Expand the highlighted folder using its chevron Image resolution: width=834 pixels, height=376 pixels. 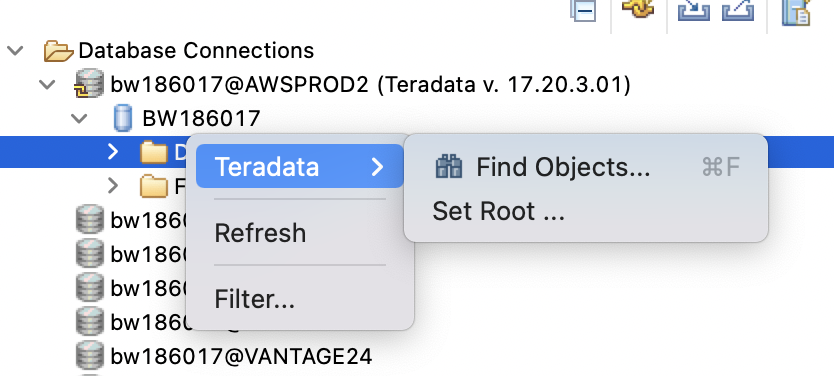[x=112, y=152]
